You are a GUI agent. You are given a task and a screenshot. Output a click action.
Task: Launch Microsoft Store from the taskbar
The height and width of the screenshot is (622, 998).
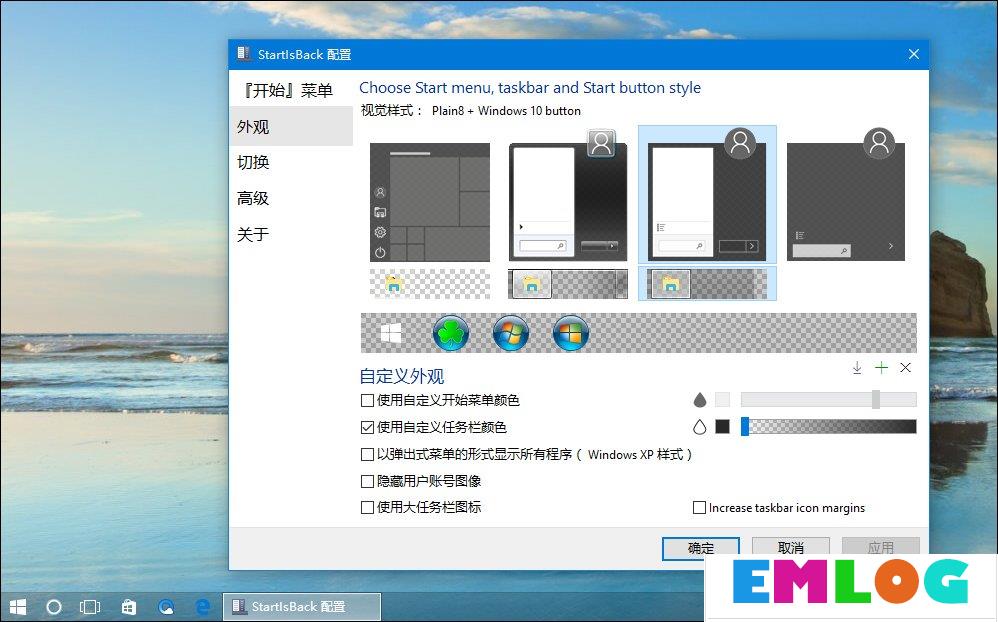129,607
